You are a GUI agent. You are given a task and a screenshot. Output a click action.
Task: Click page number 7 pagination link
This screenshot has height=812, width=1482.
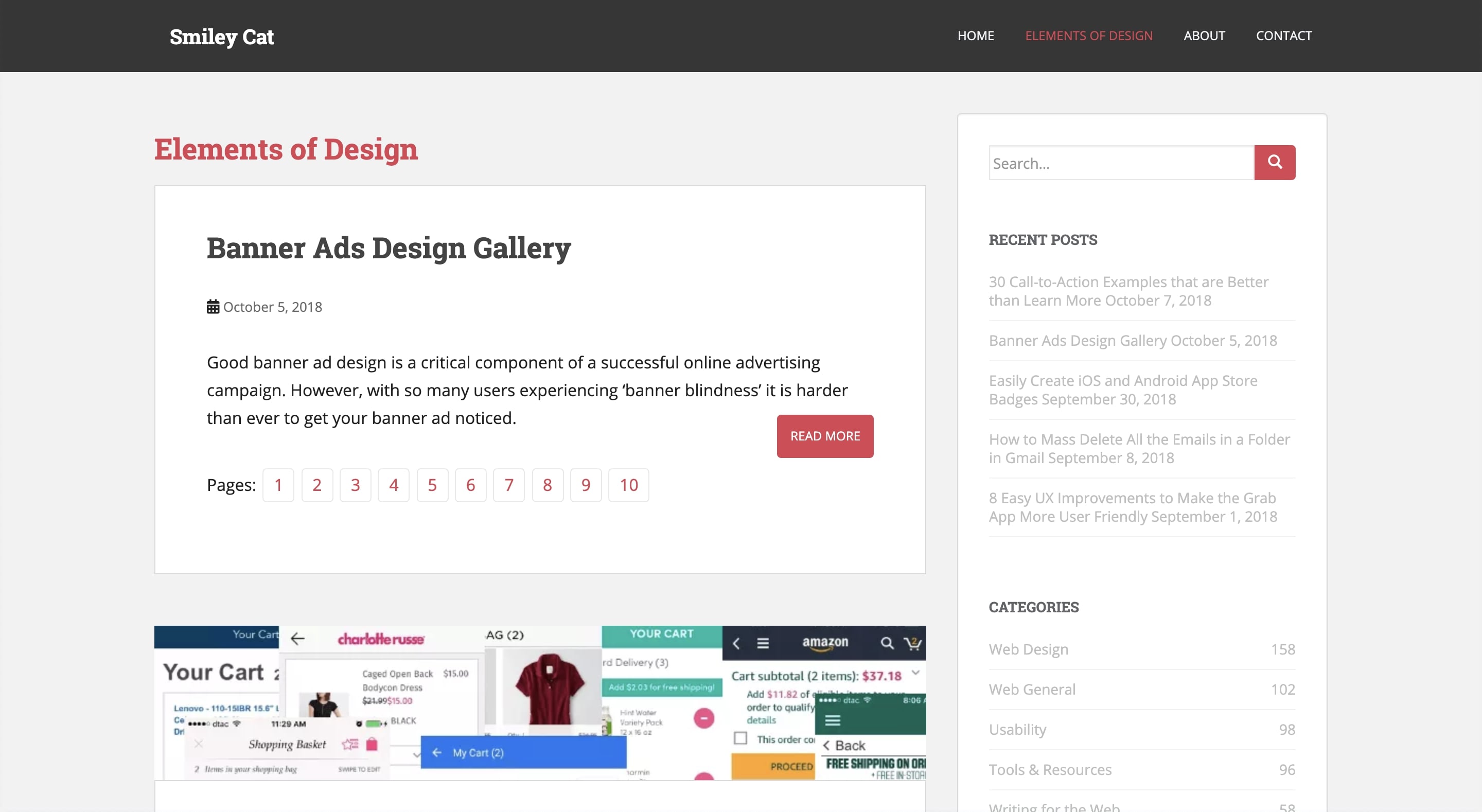click(508, 485)
